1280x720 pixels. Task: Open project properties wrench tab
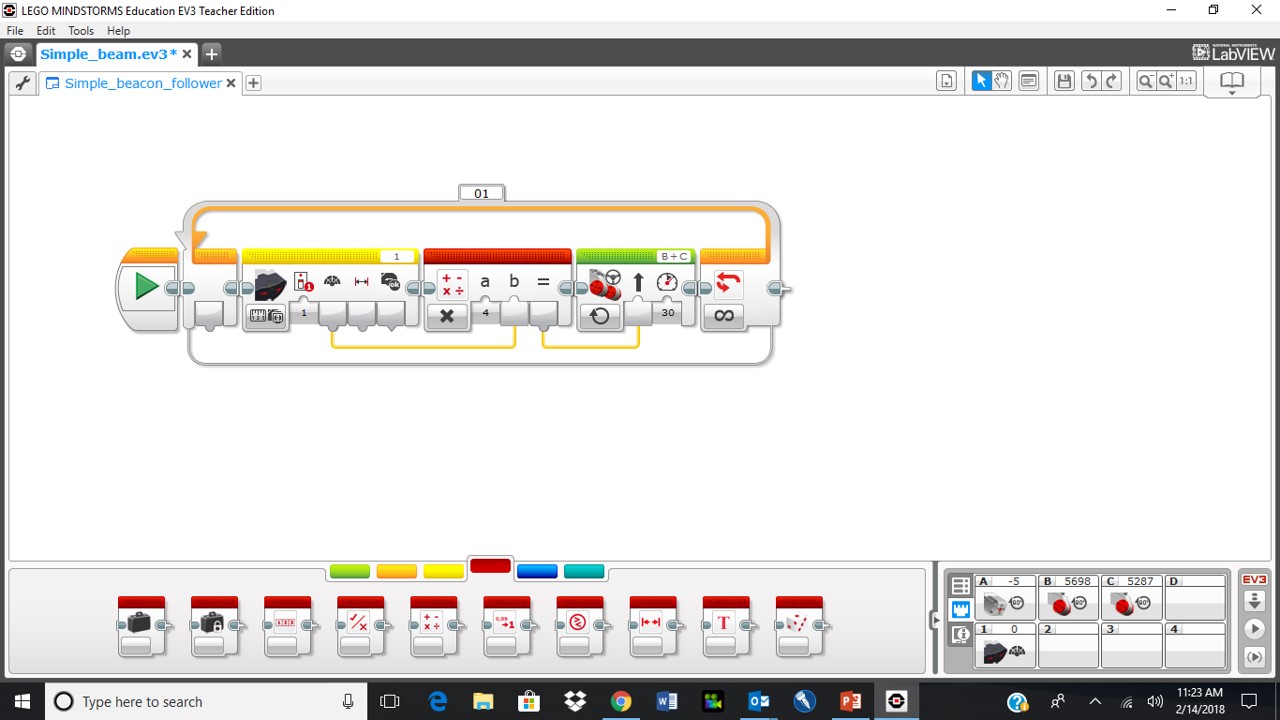click(21, 83)
